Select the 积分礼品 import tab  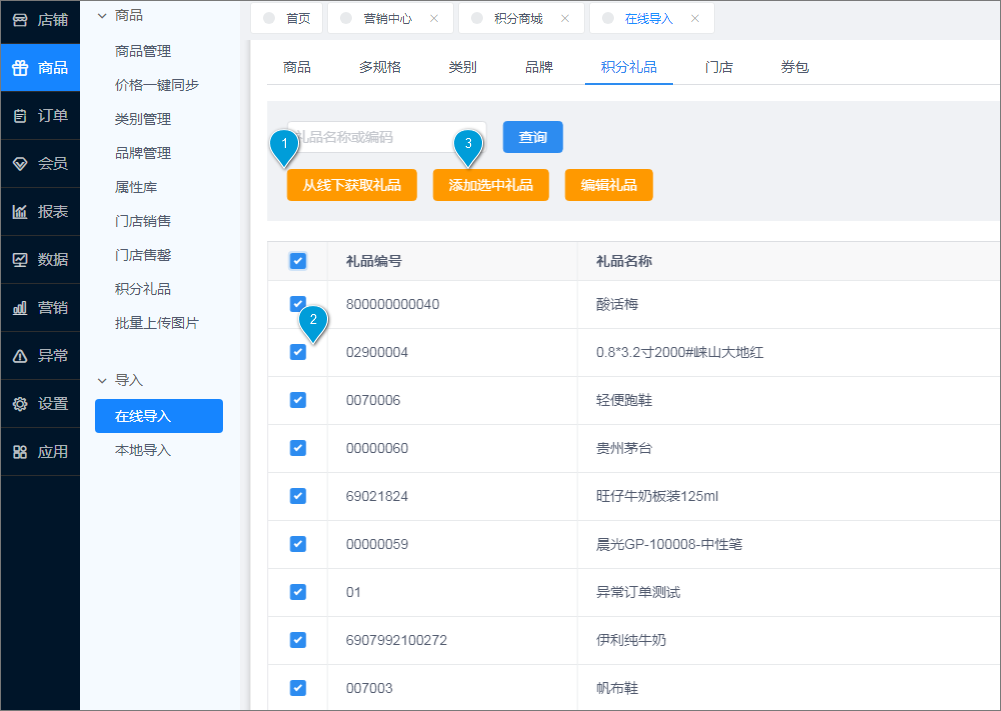click(x=629, y=67)
